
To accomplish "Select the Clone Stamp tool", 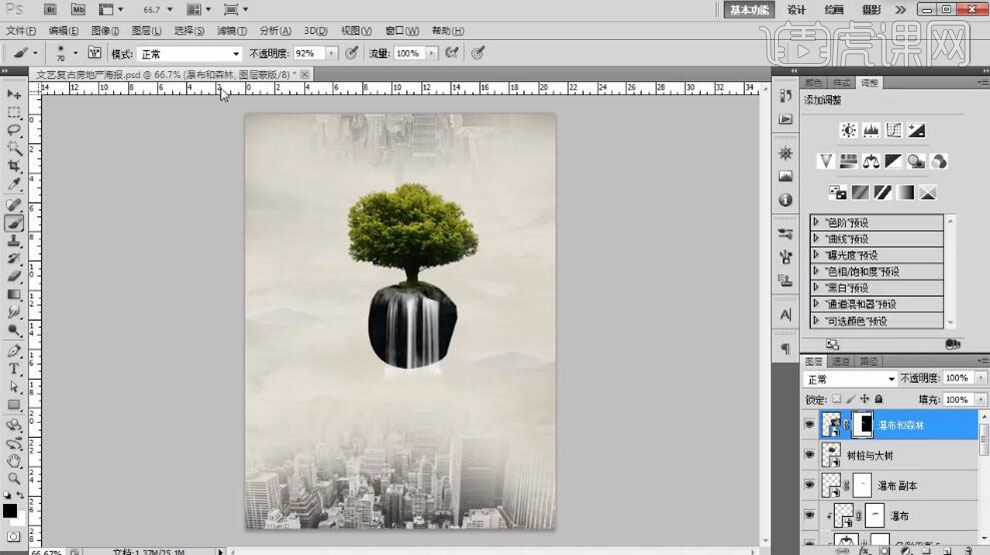I will (x=14, y=241).
